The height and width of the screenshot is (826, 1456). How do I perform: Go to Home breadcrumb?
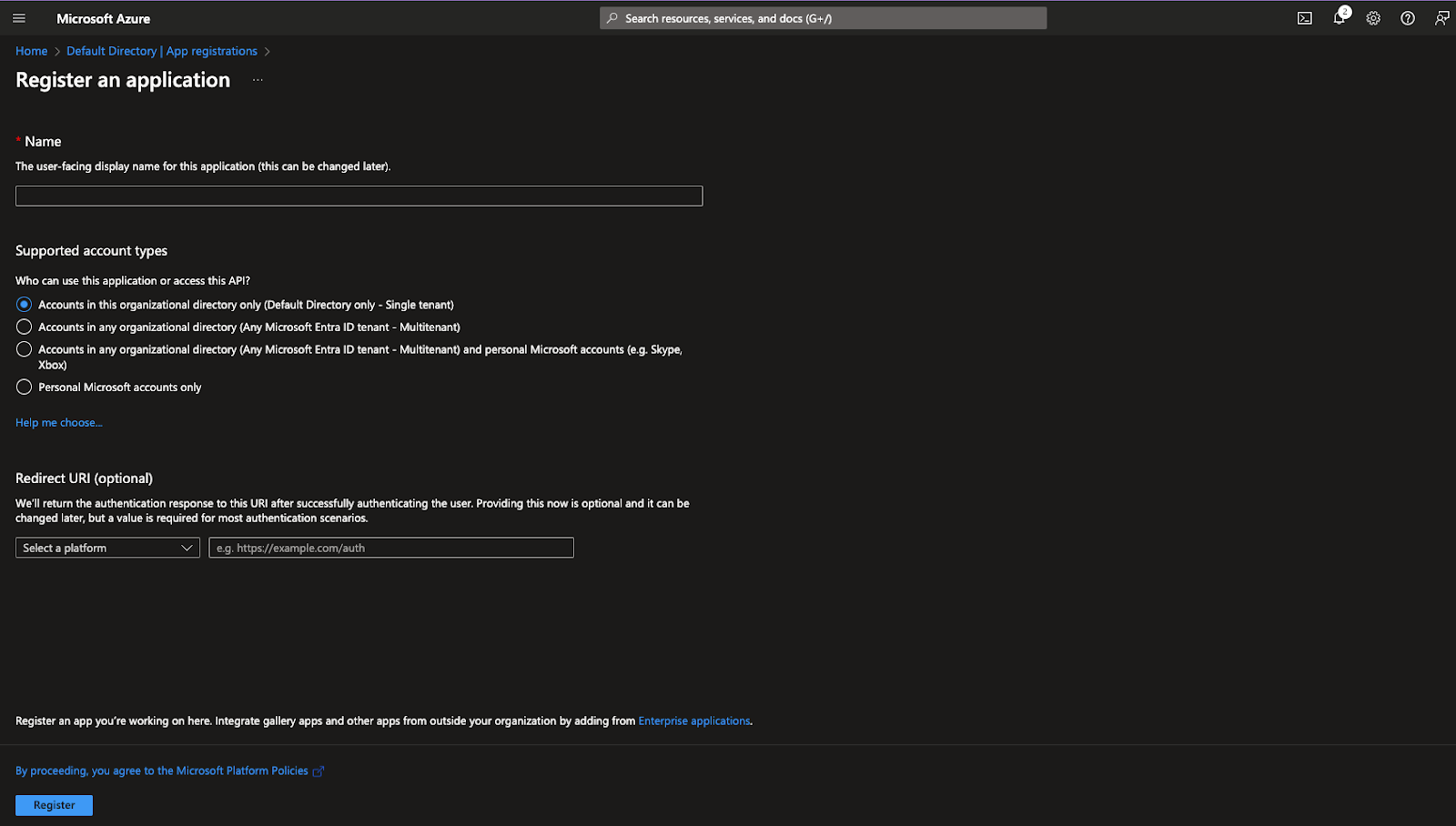coord(31,51)
